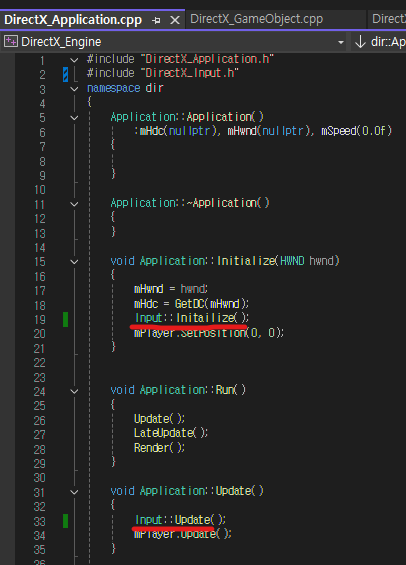
Task: Collapse the #include block at line 1
Action: pyautogui.click(x=74, y=60)
